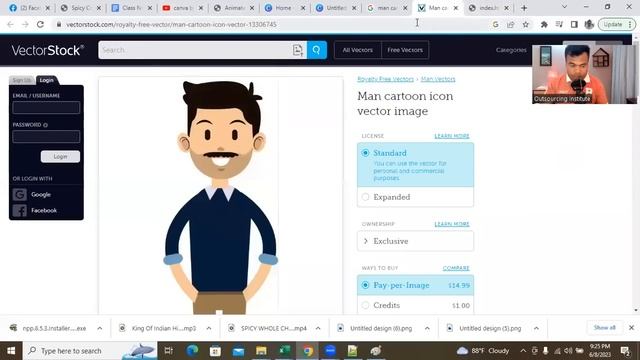This screenshot has width=640, height=360.
Task: Click the Facebook login icon
Action: pos(19,211)
